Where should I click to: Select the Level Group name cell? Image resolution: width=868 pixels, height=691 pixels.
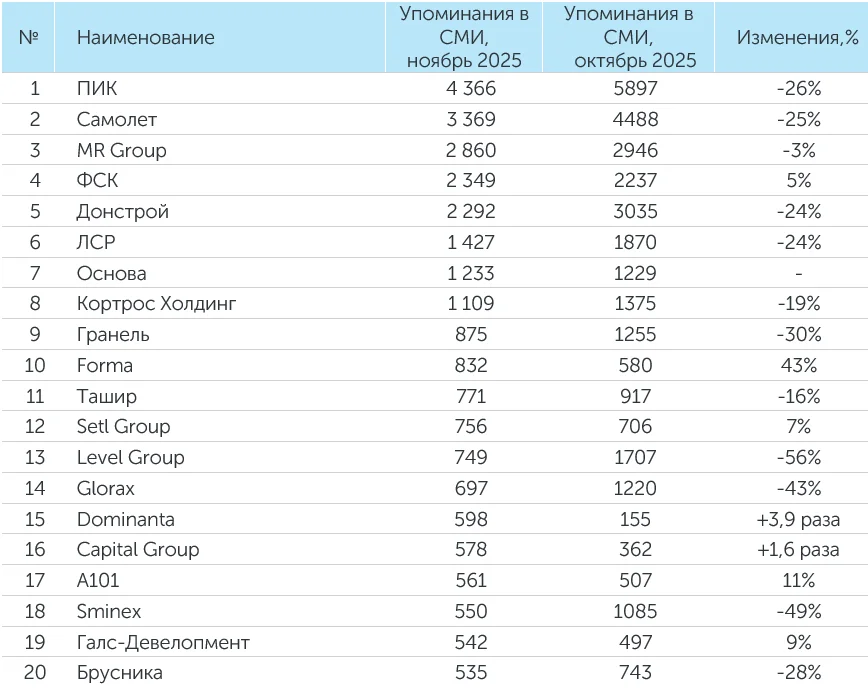pos(130,457)
